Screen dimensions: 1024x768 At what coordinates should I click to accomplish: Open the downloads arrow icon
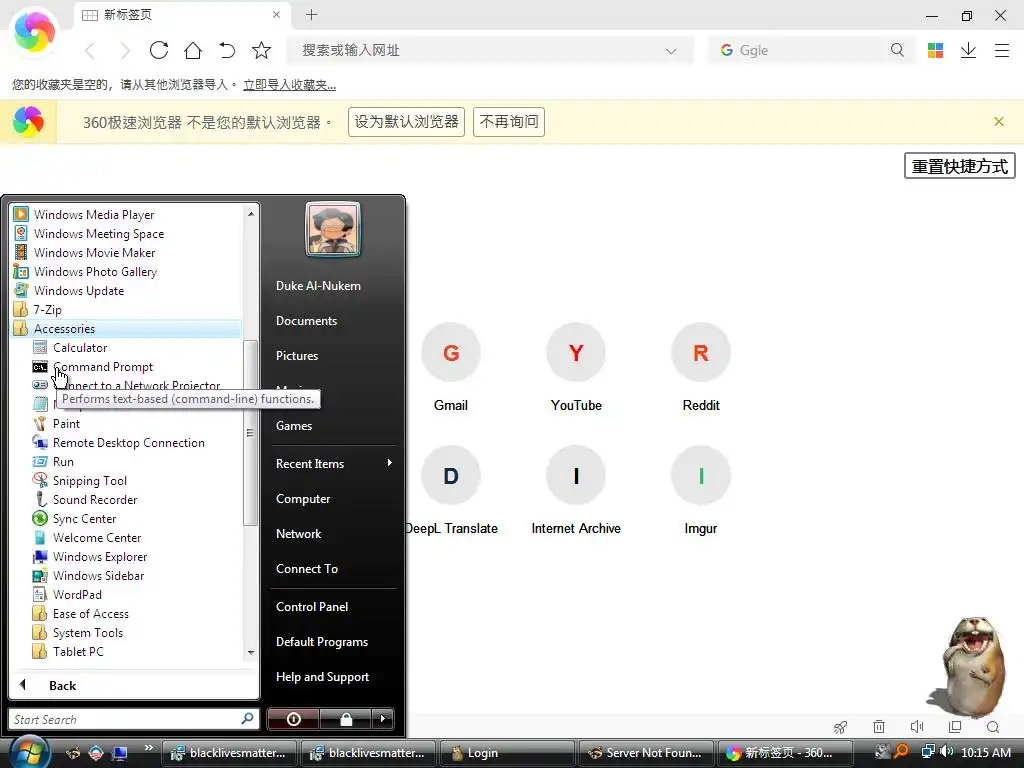point(968,50)
